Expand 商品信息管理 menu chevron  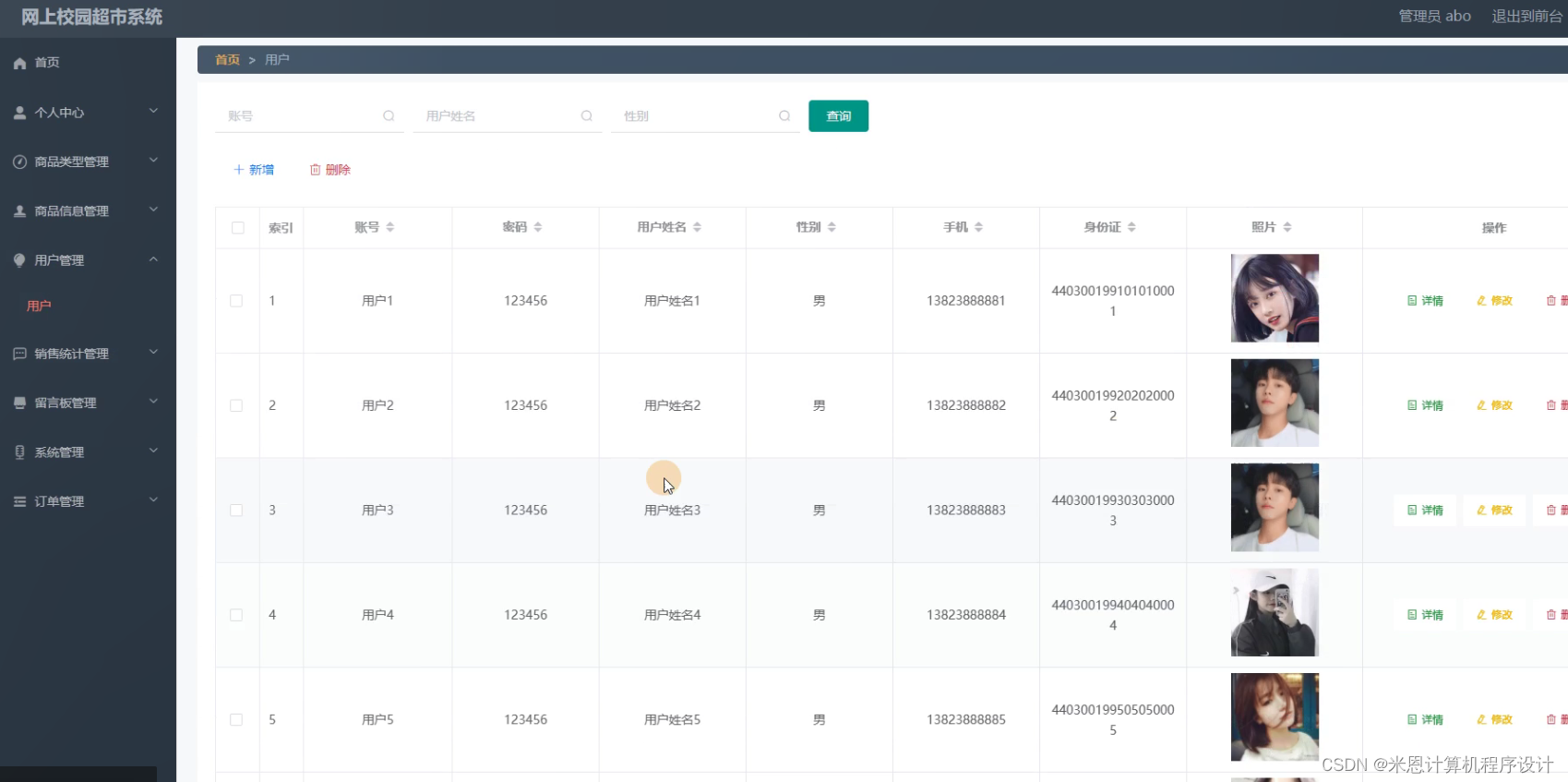(154, 210)
